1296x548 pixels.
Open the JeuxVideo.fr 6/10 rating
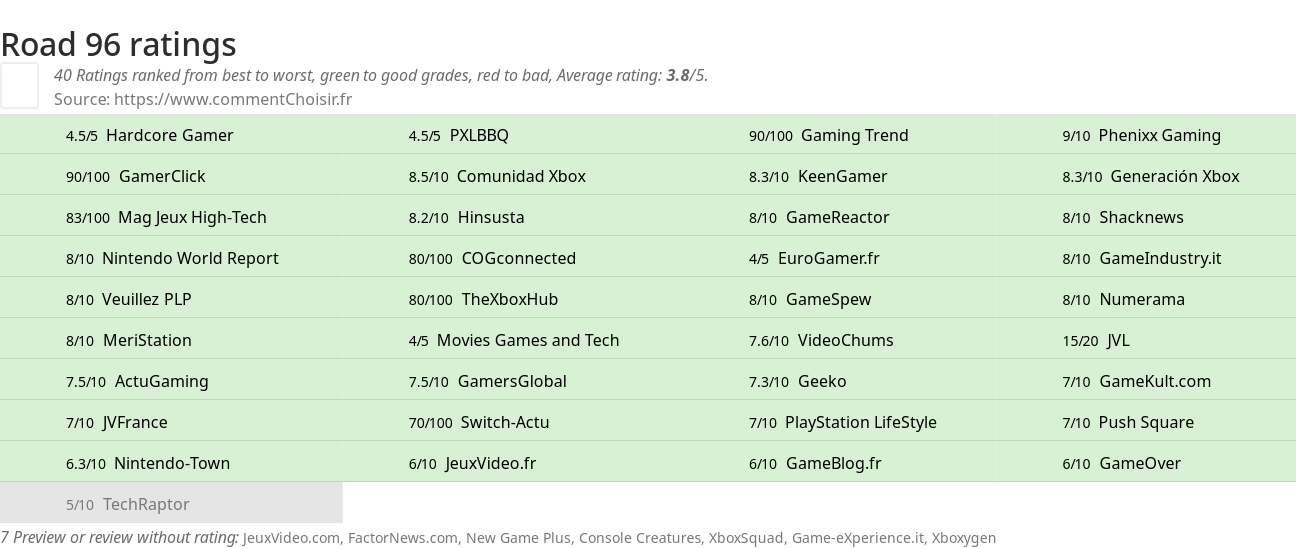point(514,463)
